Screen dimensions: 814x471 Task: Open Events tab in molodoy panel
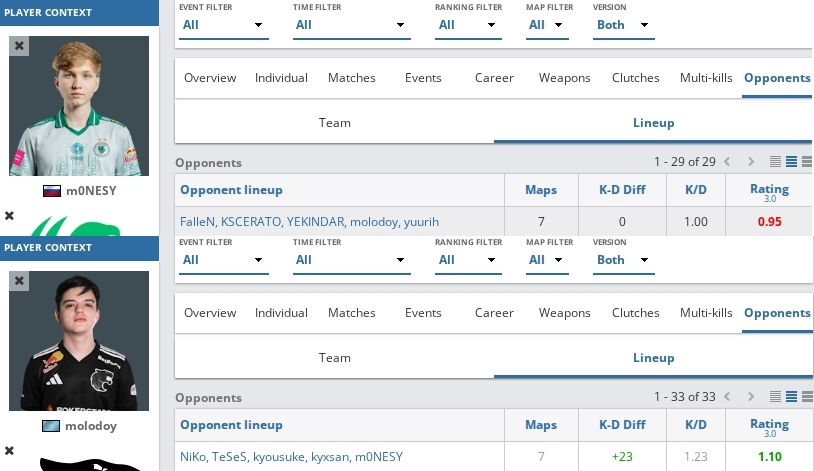[x=423, y=313]
